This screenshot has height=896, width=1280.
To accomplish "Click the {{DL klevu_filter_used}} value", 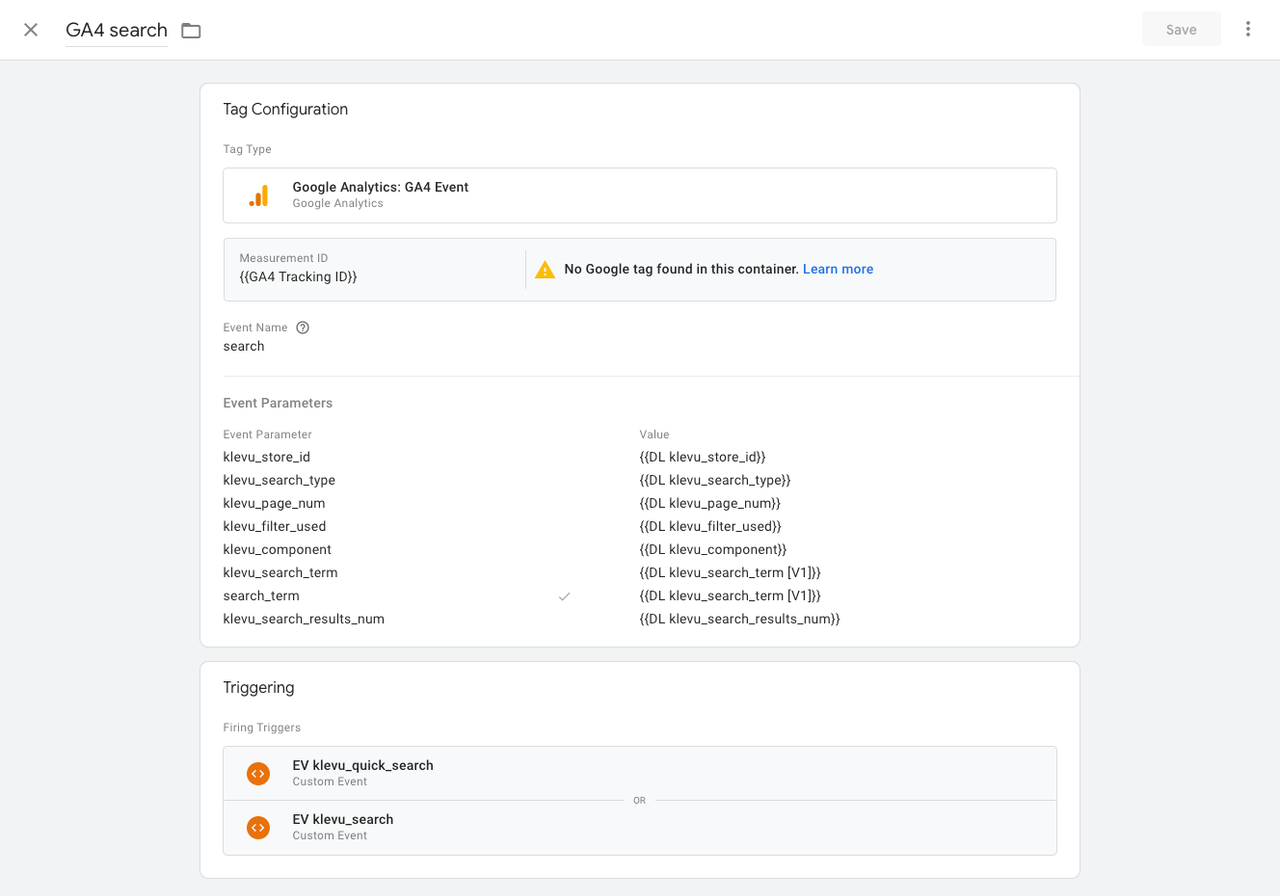I will pyautogui.click(x=711, y=526).
